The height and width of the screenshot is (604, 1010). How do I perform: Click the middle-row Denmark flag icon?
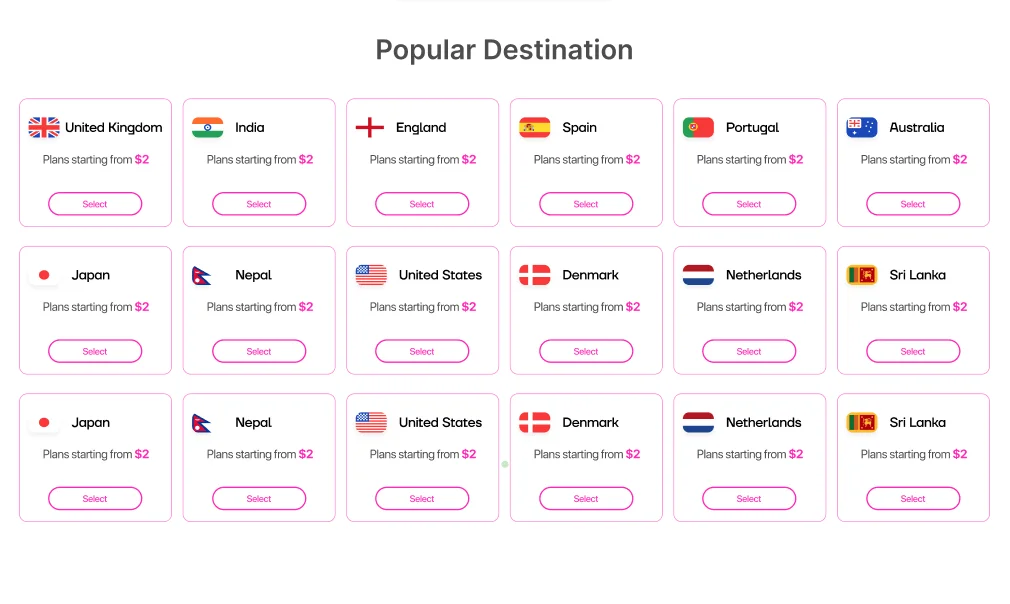coord(535,275)
